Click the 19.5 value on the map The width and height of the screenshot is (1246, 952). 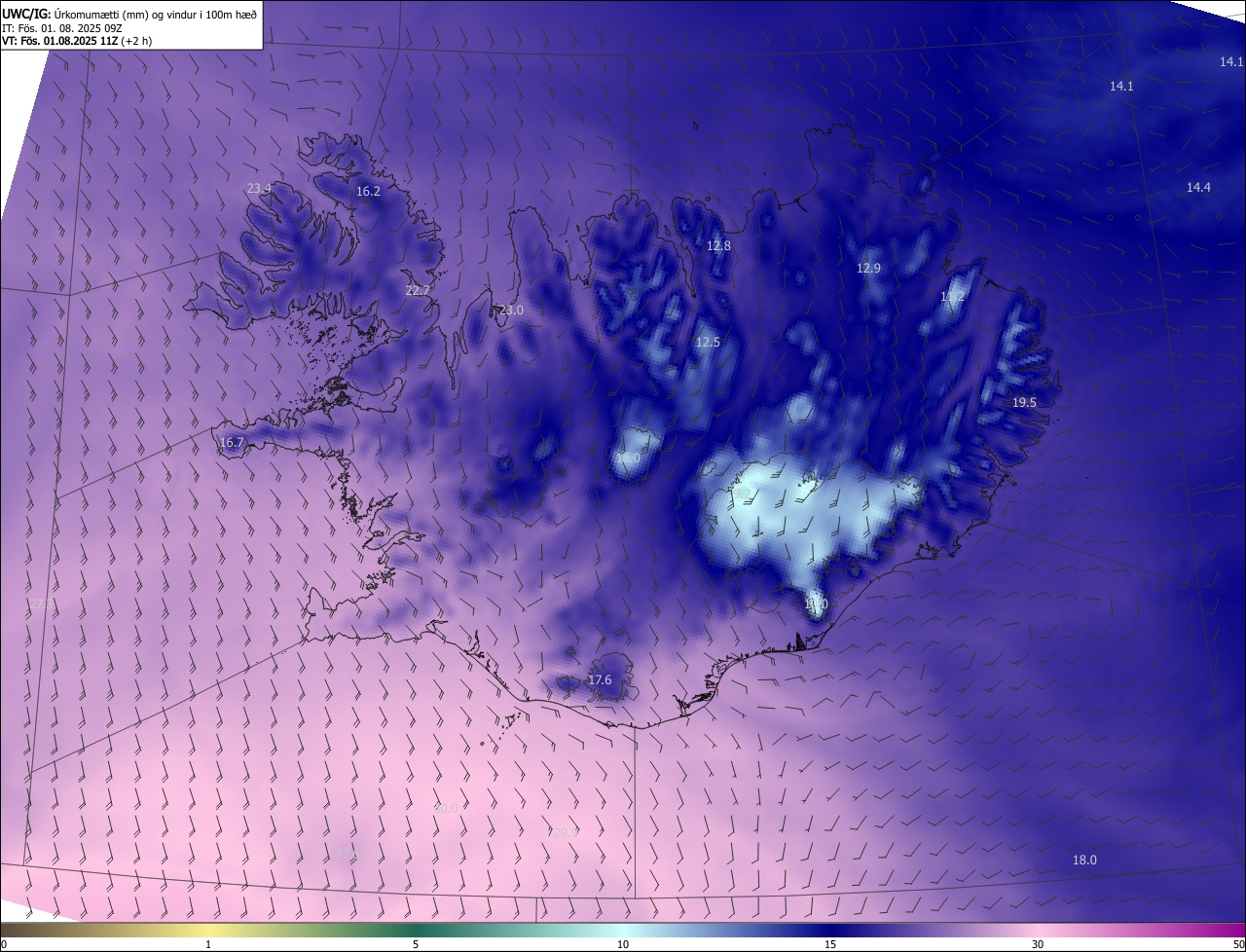coord(1024,403)
